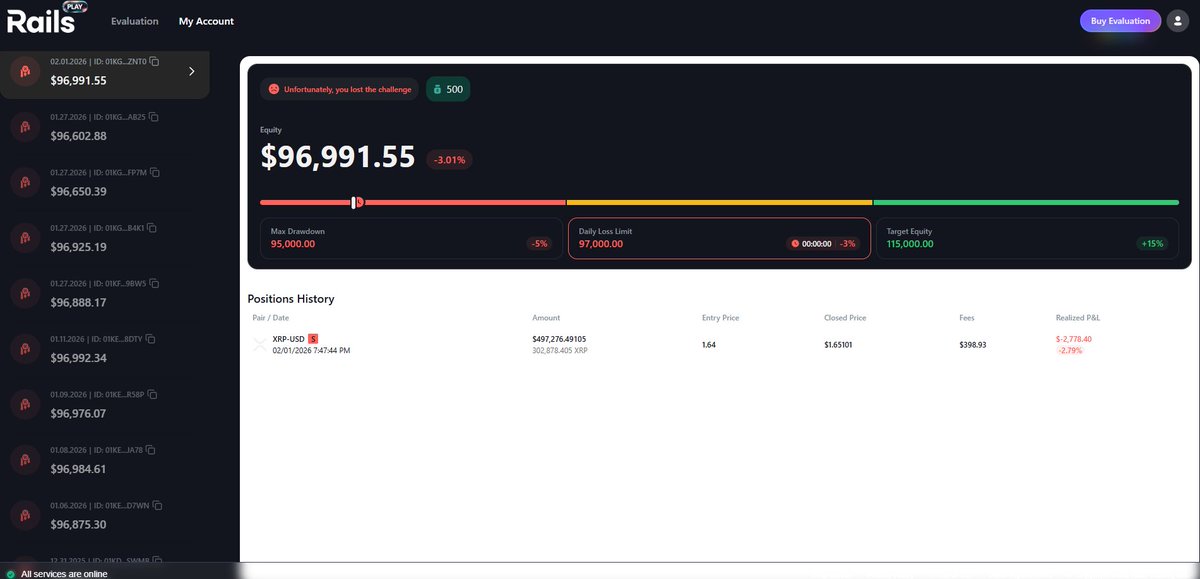
Task: Click the Realized P&L column header
Action: point(1078,318)
